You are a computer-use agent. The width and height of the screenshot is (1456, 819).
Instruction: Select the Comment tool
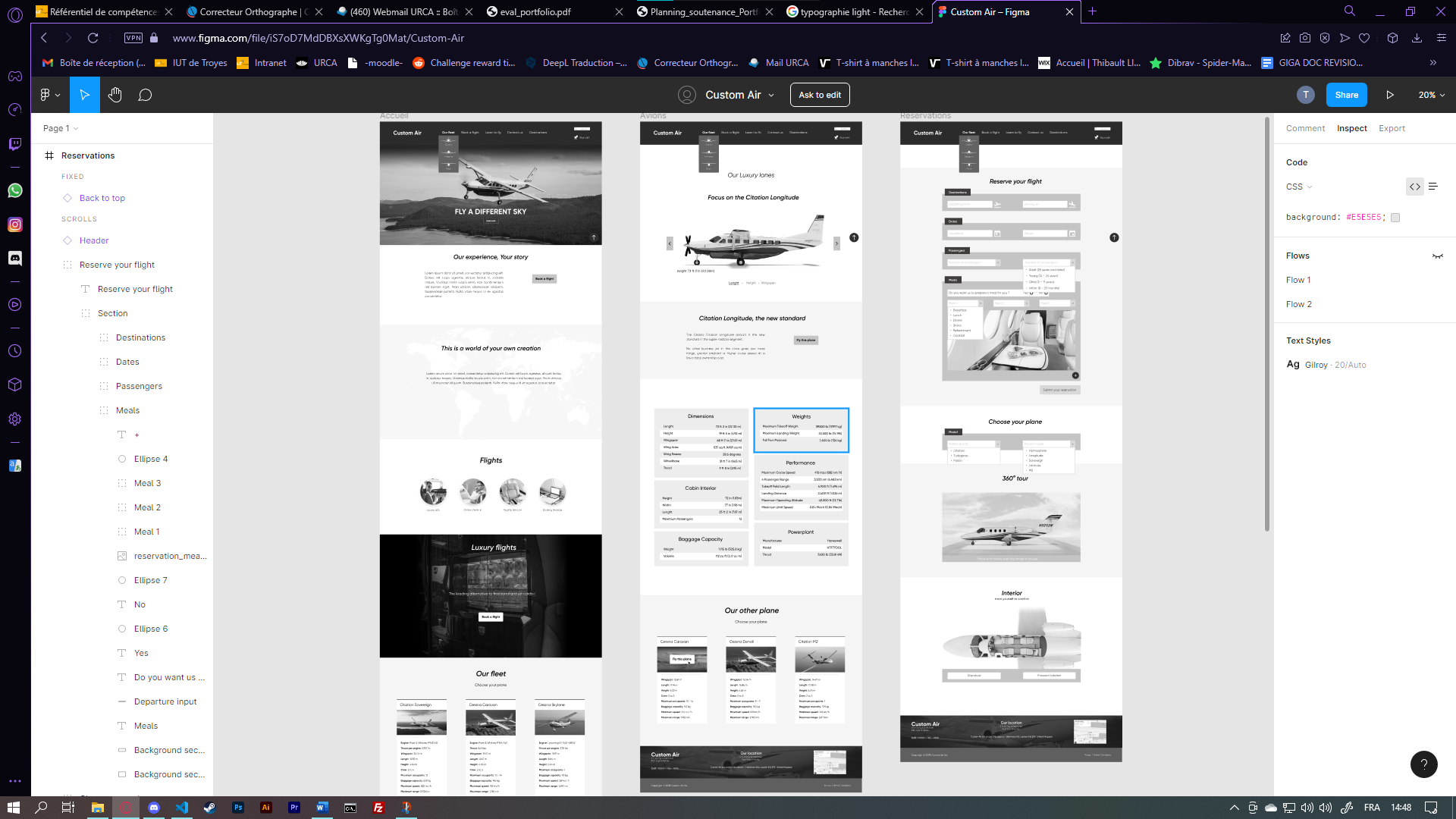click(x=145, y=95)
